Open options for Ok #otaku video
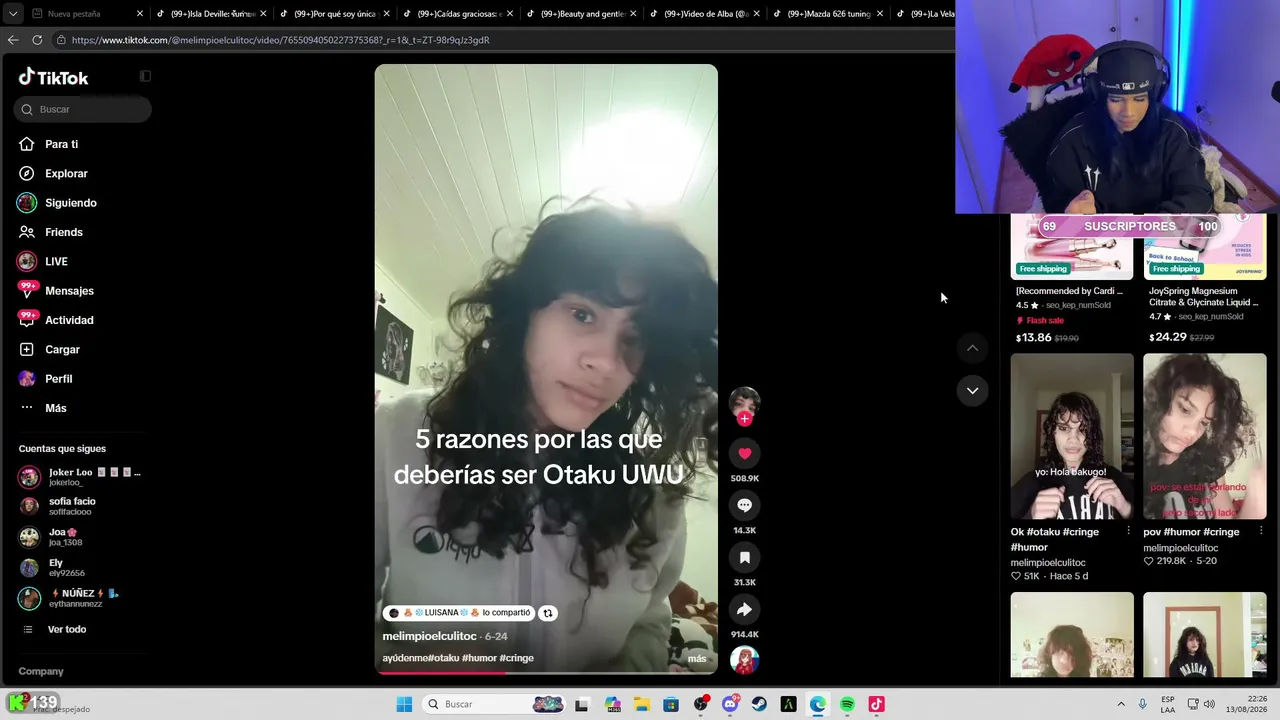 click(1128, 531)
